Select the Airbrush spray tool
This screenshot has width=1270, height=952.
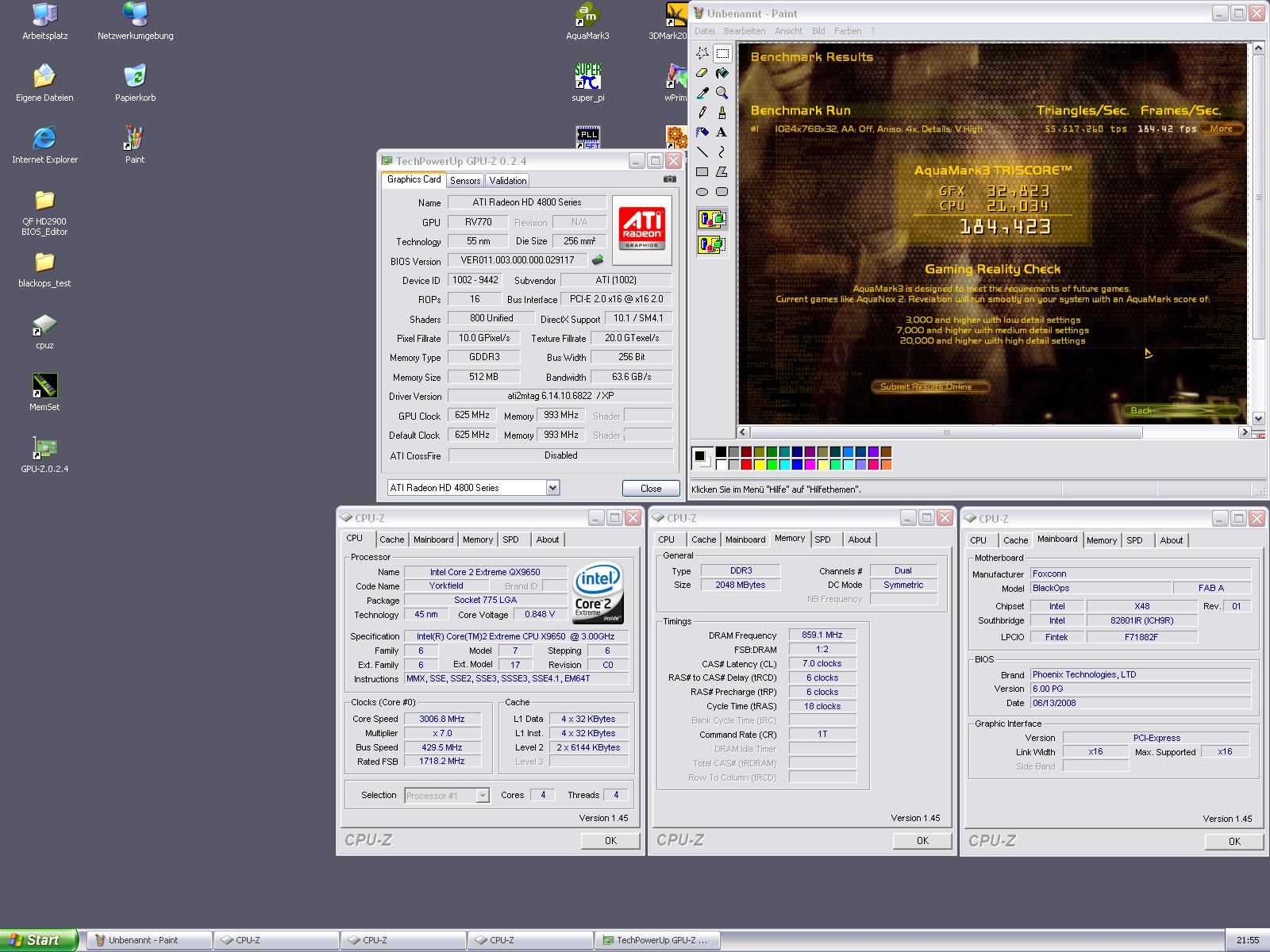tap(702, 132)
